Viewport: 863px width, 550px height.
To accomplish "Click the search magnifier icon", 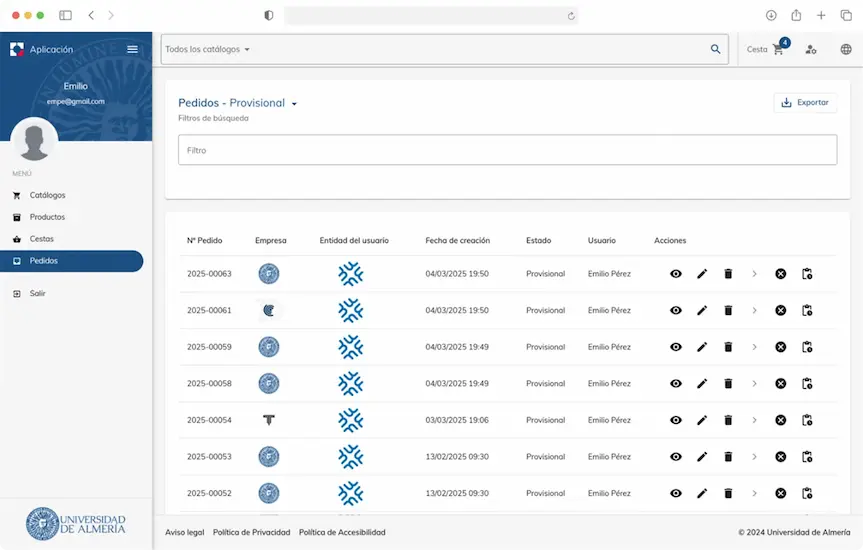I will click(x=715, y=49).
